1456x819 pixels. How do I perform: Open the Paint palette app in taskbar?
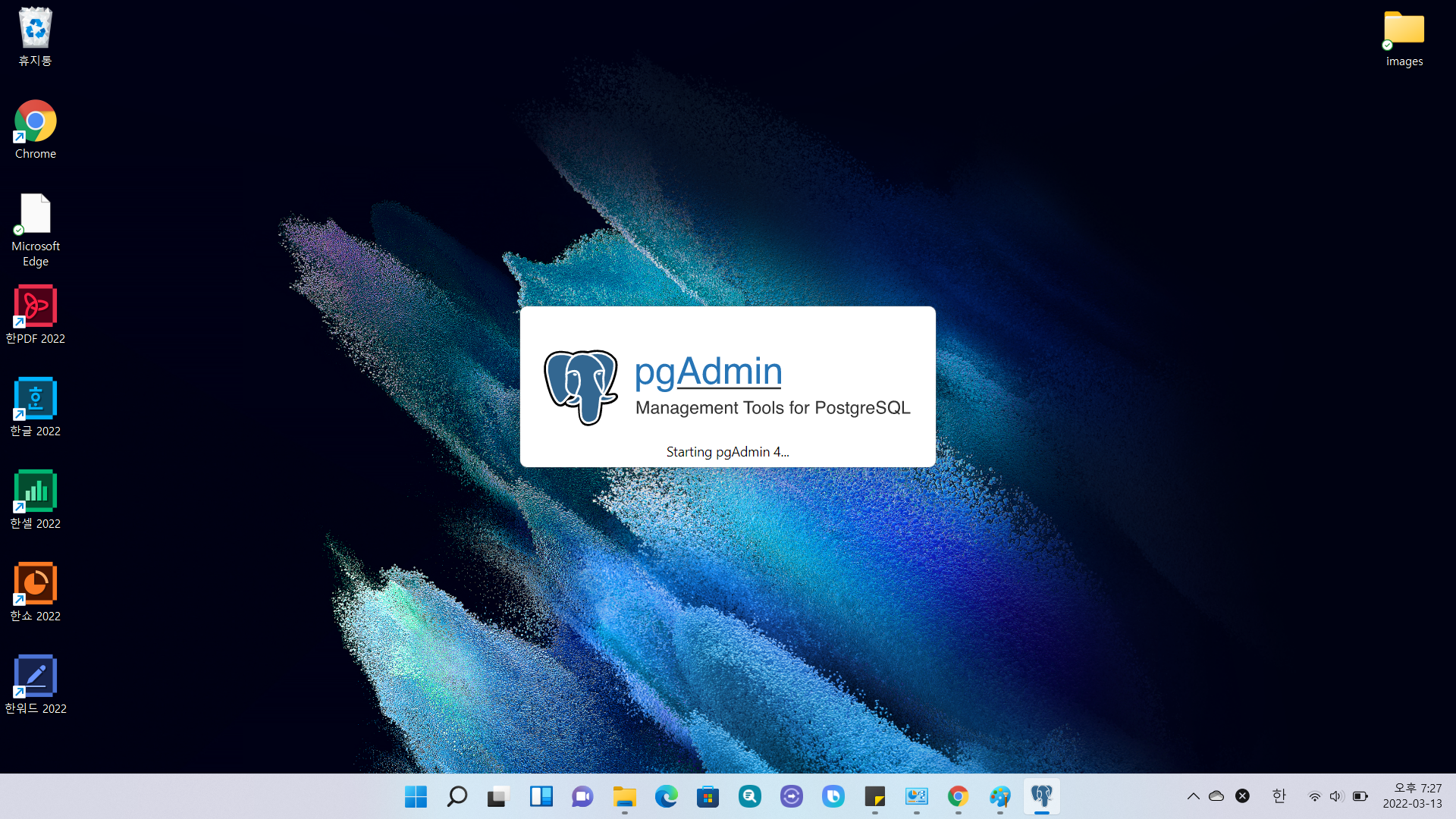pos(999,796)
